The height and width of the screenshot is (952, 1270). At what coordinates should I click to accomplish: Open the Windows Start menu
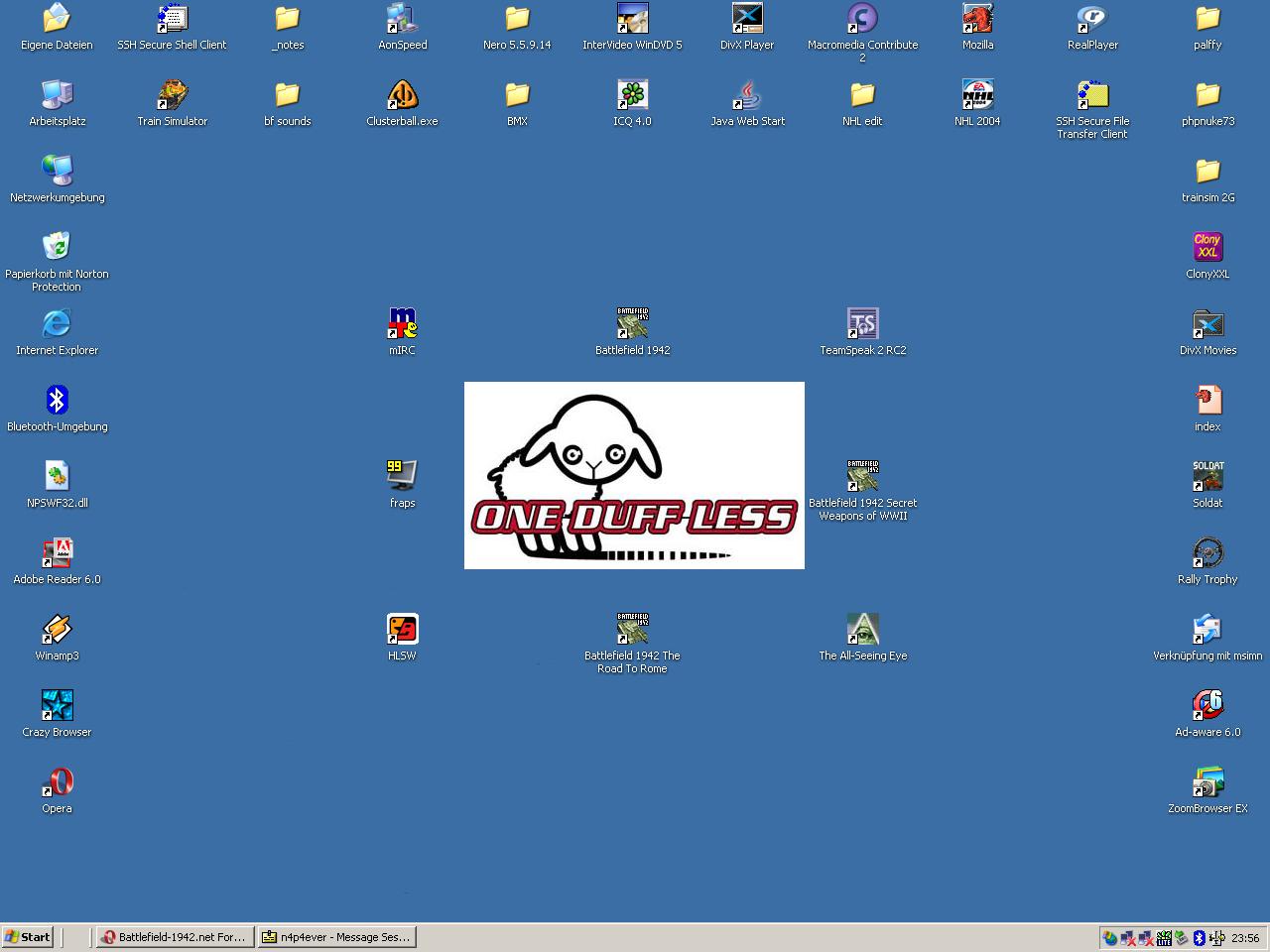(x=28, y=937)
